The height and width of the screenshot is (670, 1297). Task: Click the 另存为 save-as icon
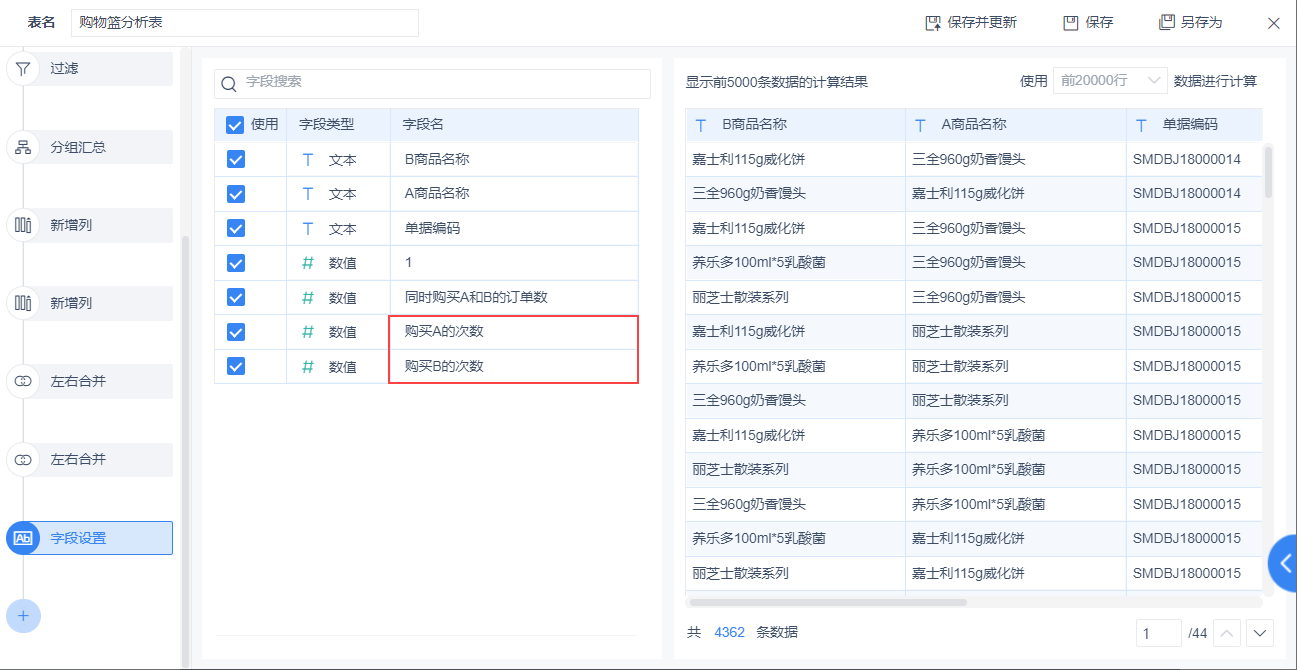(1166, 23)
